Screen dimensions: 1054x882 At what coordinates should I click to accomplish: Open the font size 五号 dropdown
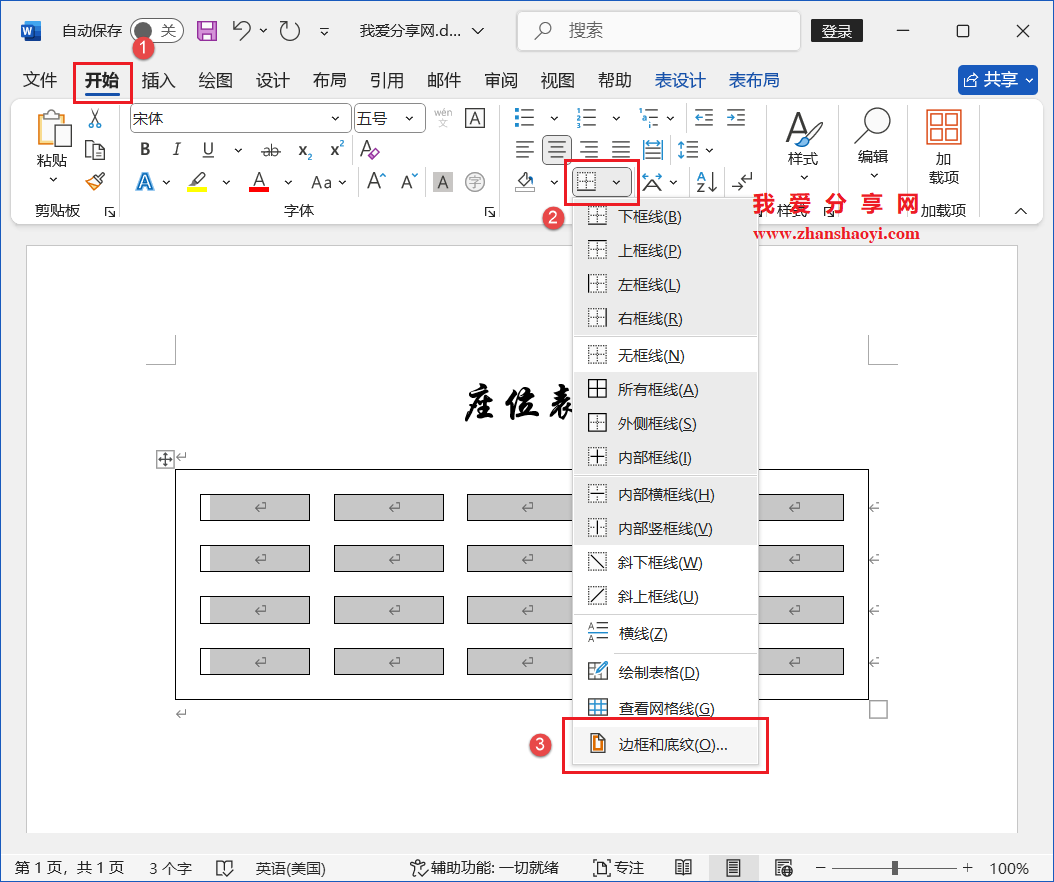[409, 119]
